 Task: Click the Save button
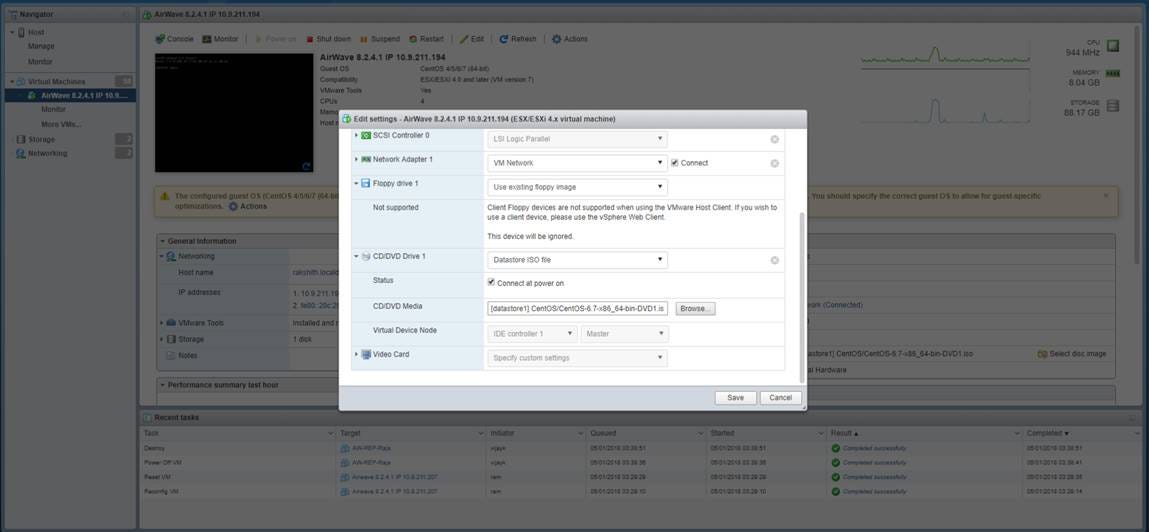tap(736, 397)
